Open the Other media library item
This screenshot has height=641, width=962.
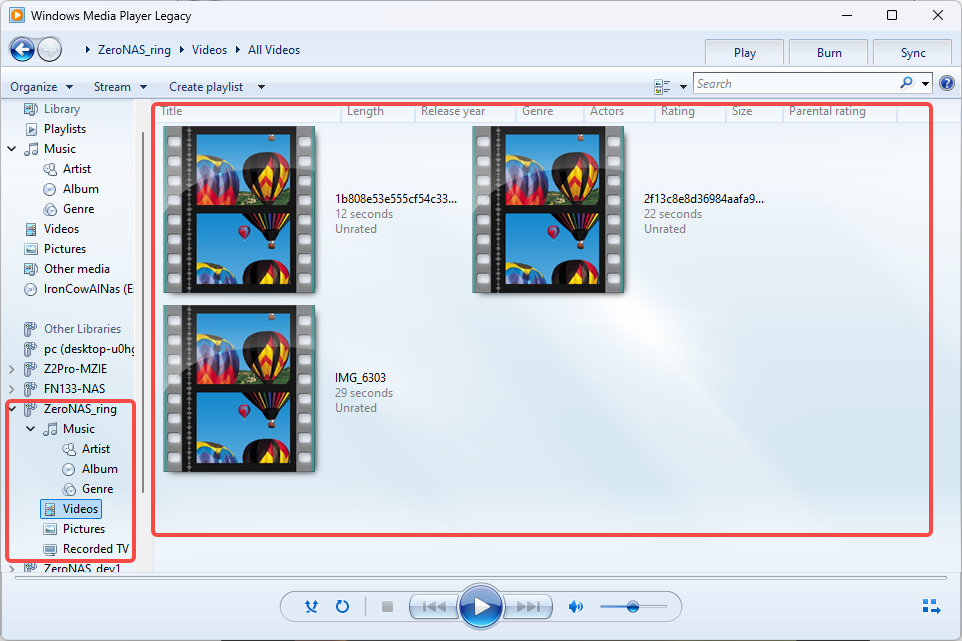coord(77,269)
